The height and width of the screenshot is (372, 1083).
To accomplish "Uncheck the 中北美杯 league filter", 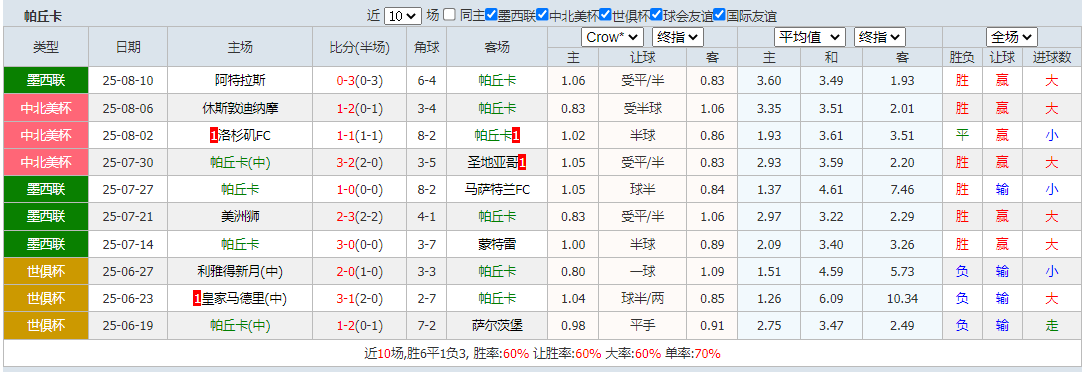I will pyautogui.click(x=542, y=14).
